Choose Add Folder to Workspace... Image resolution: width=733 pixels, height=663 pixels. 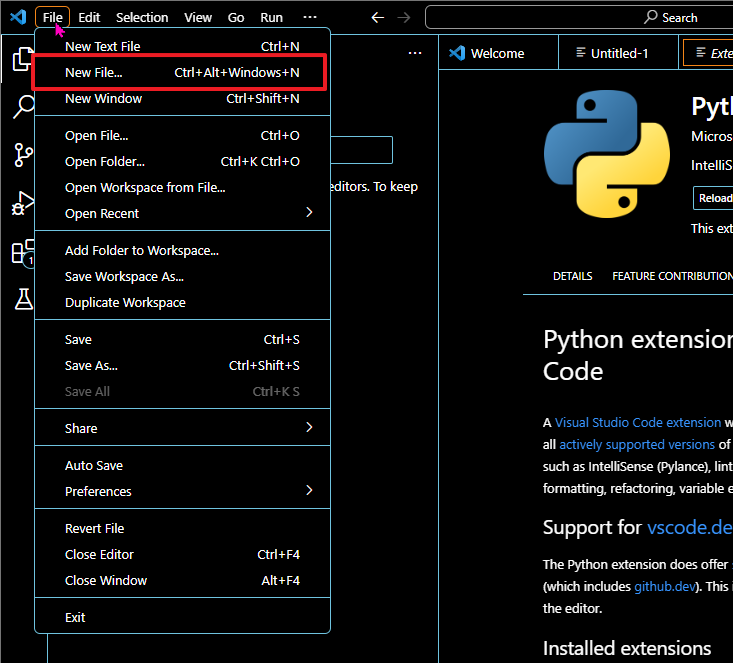(x=182, y=251)
